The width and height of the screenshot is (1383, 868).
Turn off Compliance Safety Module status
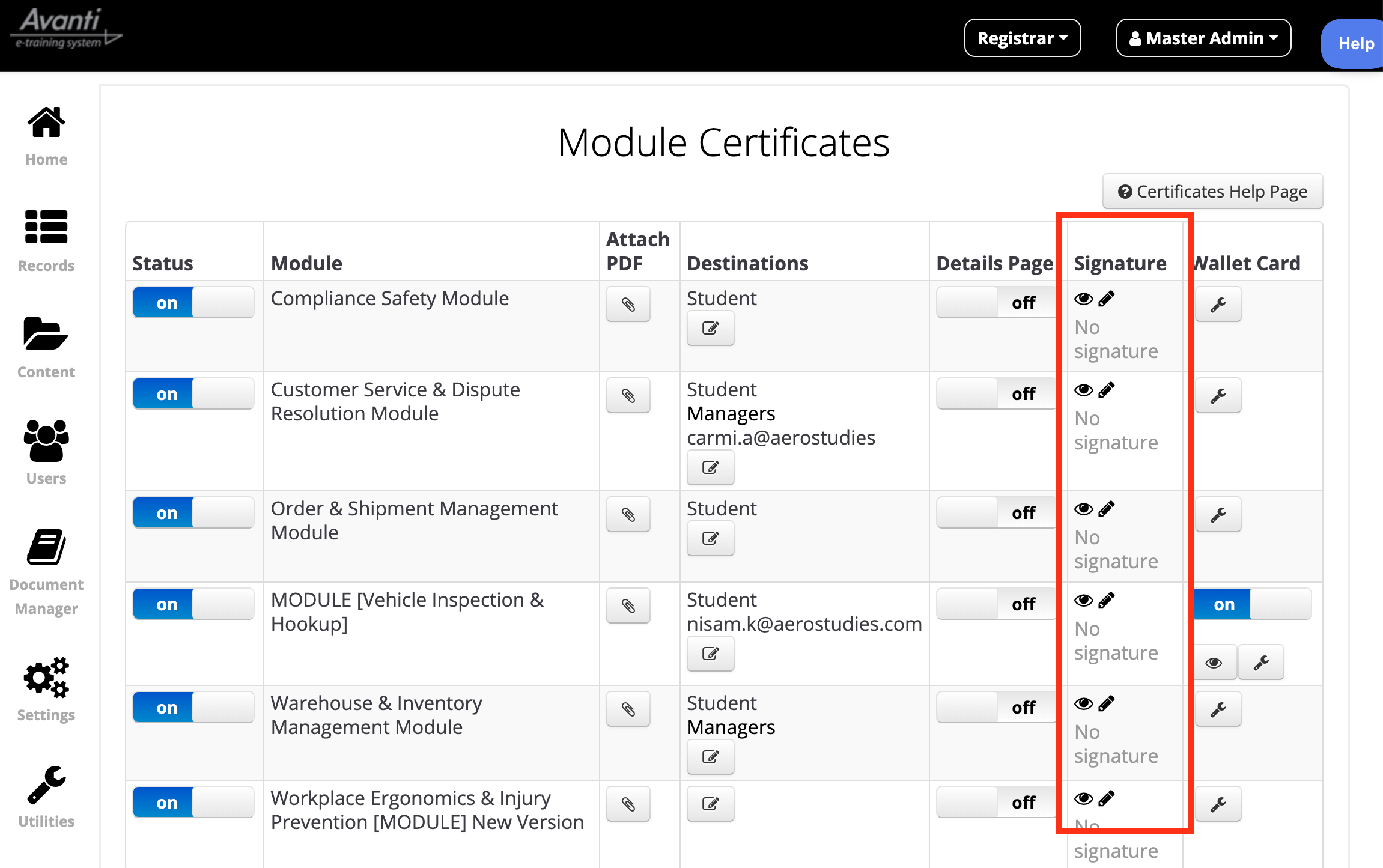click(193, 303)
